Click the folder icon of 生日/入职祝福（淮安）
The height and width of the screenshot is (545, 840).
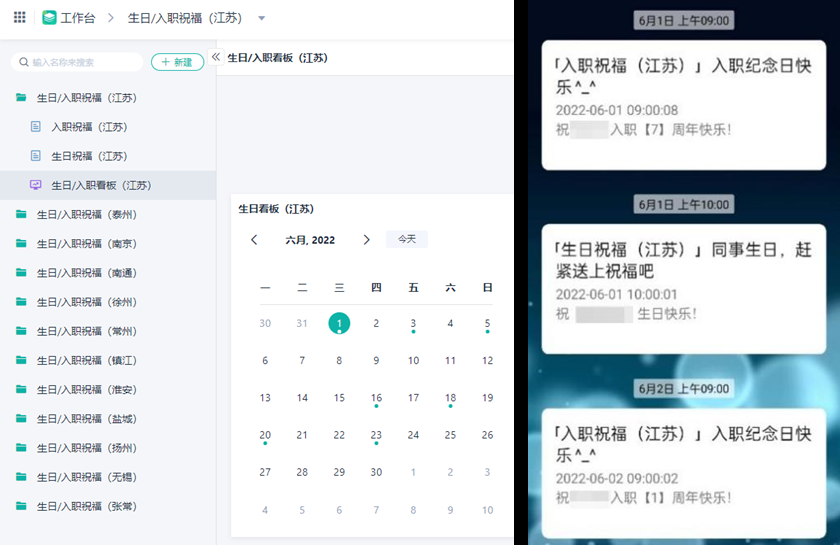coord(21,390)
